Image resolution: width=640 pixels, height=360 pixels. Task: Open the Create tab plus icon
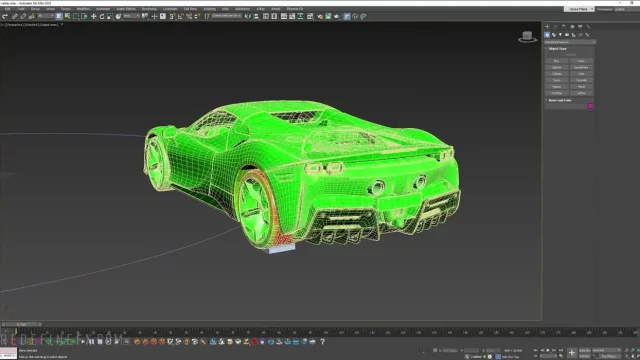click(547, 27)
